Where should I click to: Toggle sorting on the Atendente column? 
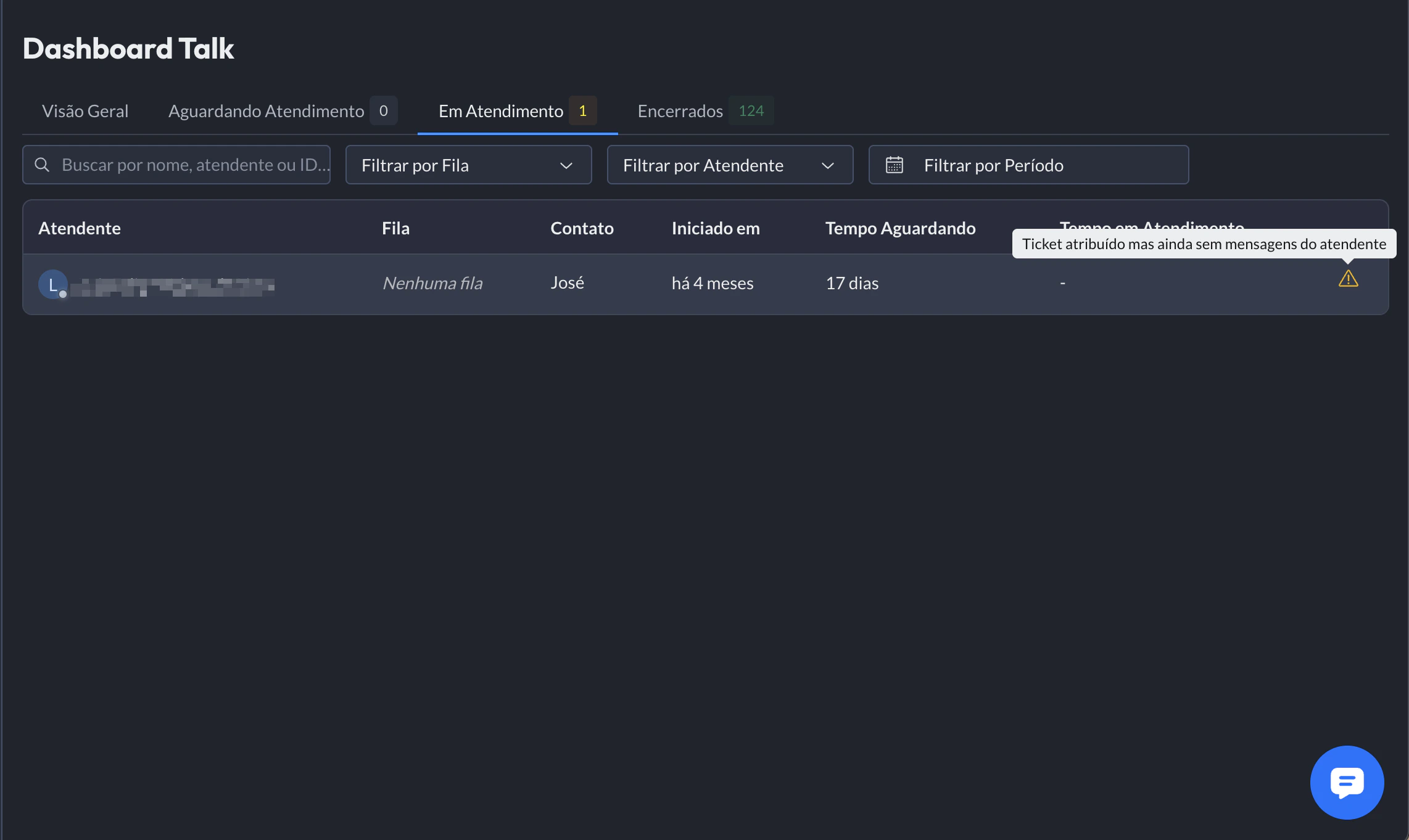point(80,228)
